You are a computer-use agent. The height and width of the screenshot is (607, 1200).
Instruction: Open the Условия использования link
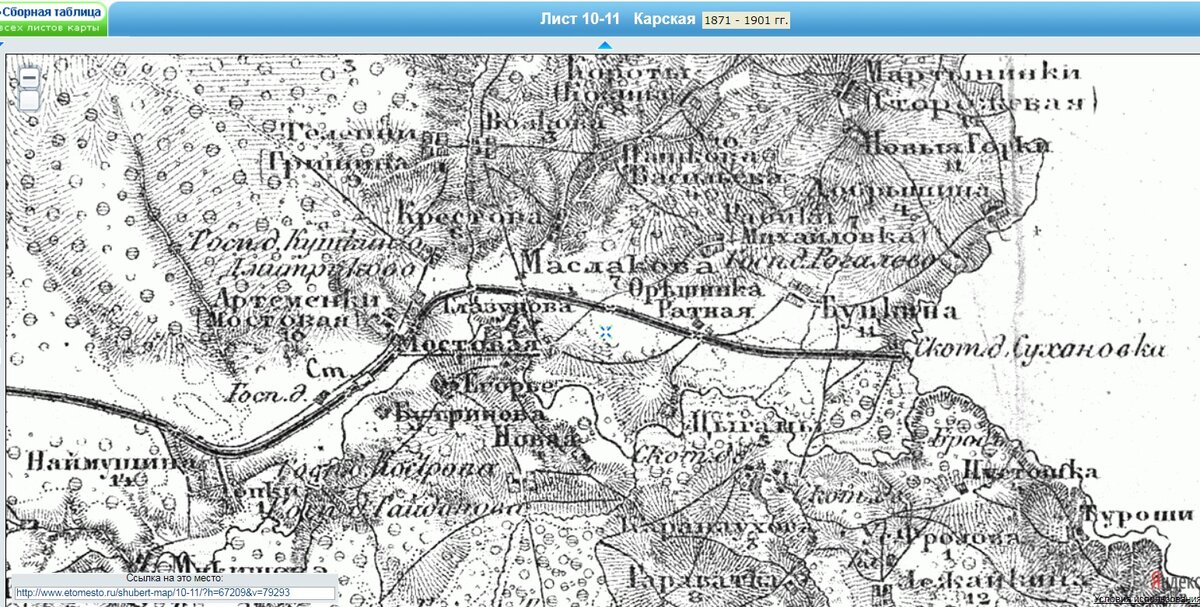pyautogui.click(x=1146, y=600)
